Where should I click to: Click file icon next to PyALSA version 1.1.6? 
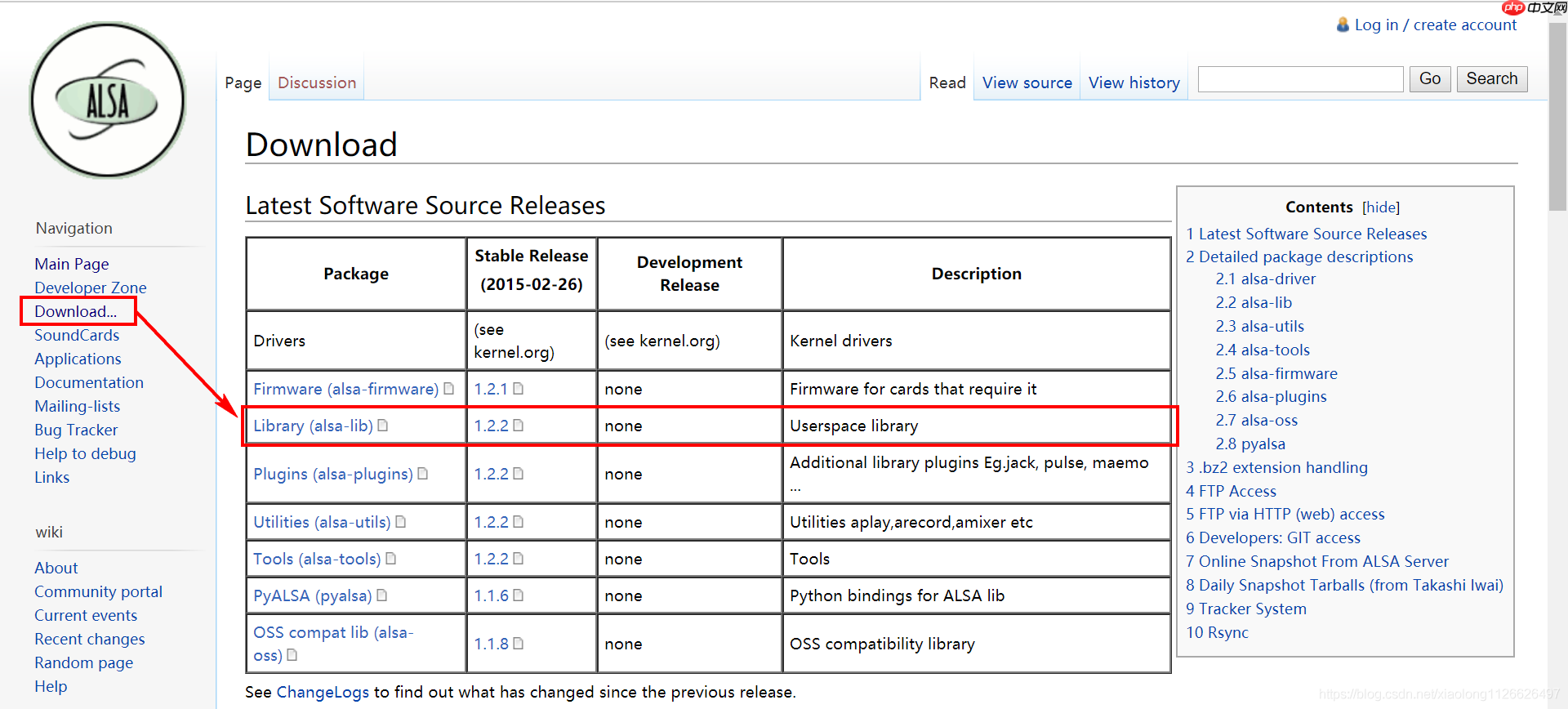tap(519, 595)
